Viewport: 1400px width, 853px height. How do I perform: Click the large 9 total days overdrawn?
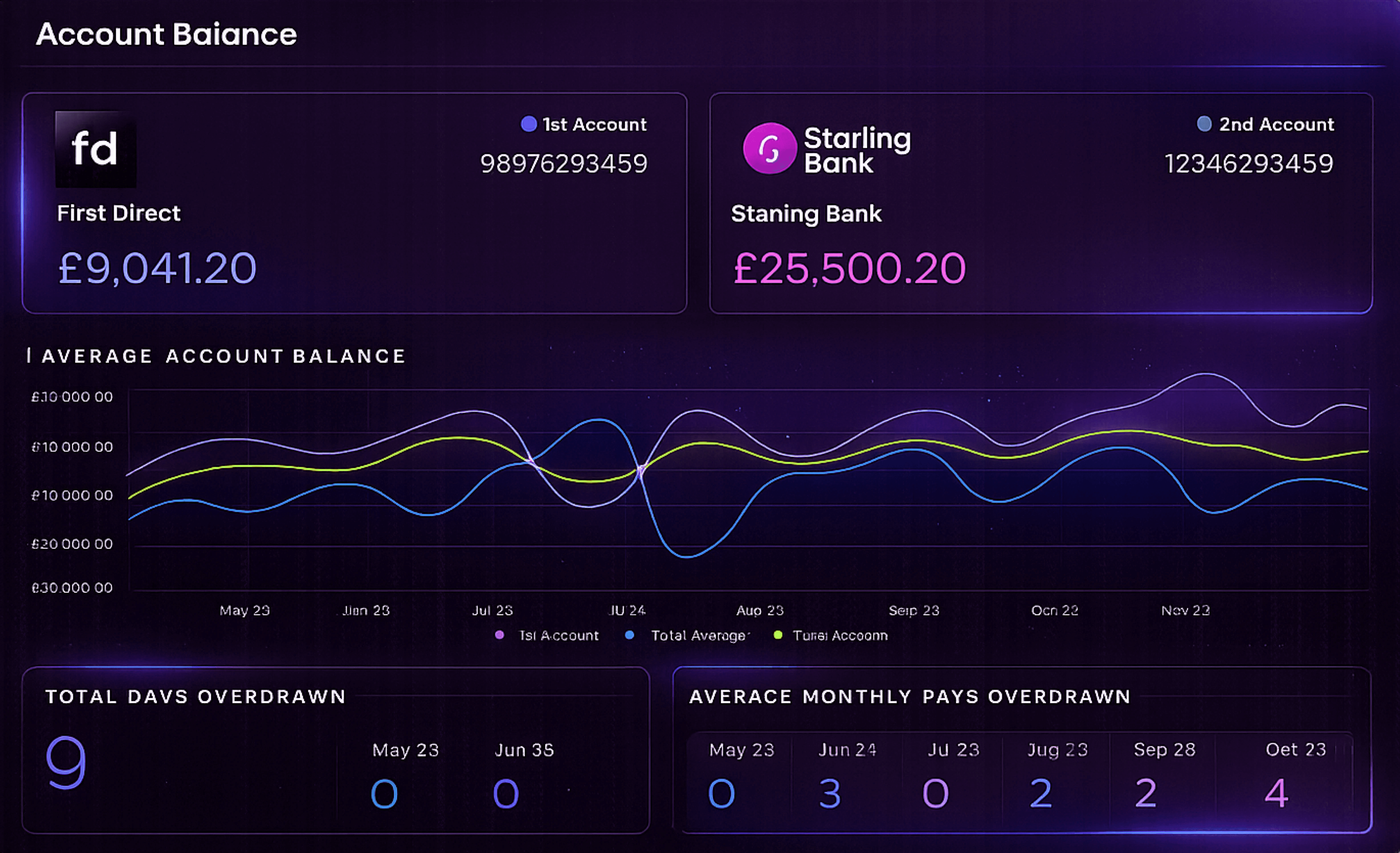tap(66, 763)
